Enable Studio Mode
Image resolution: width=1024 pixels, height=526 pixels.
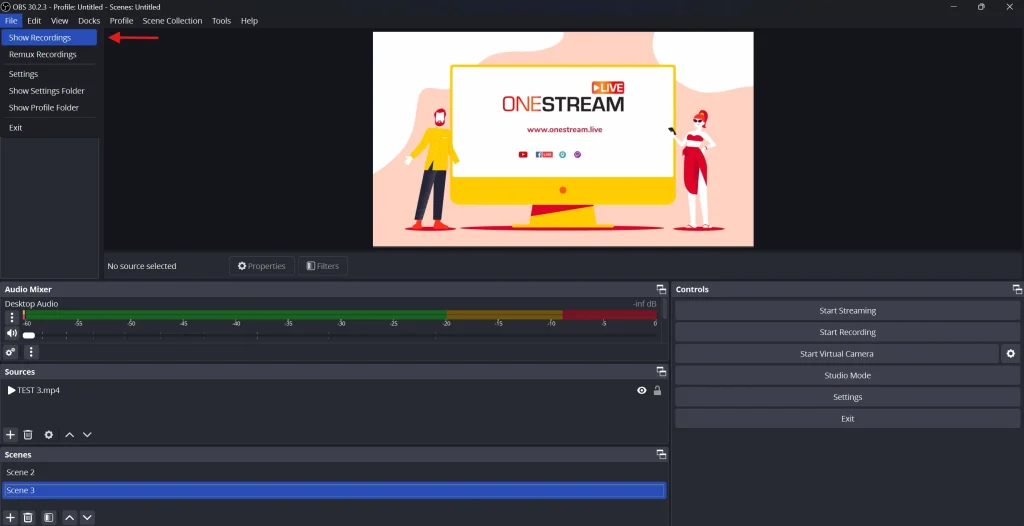tap(847, 375)
